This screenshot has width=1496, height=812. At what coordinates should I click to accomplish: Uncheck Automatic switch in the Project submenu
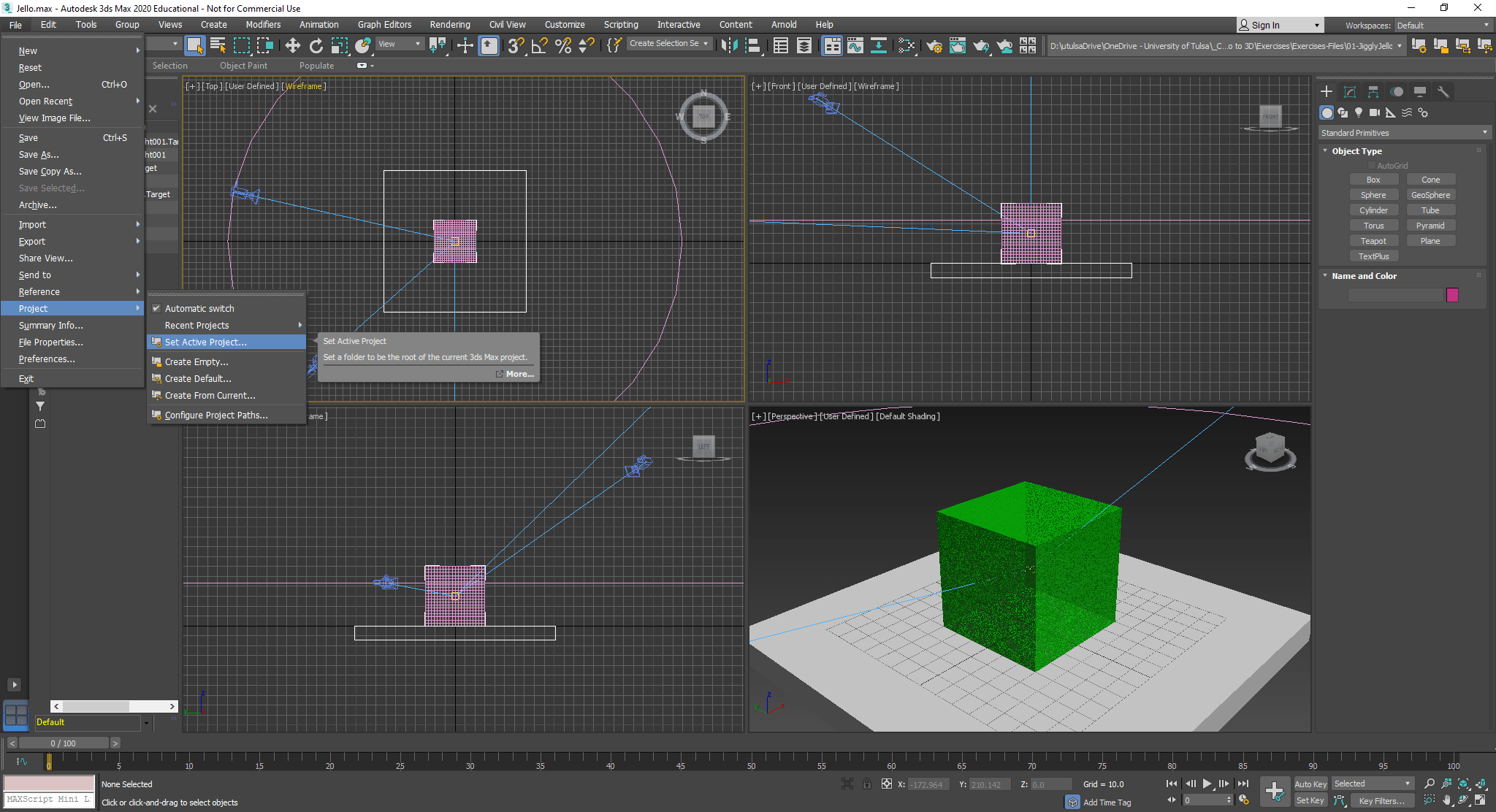(x=157, y=308)
